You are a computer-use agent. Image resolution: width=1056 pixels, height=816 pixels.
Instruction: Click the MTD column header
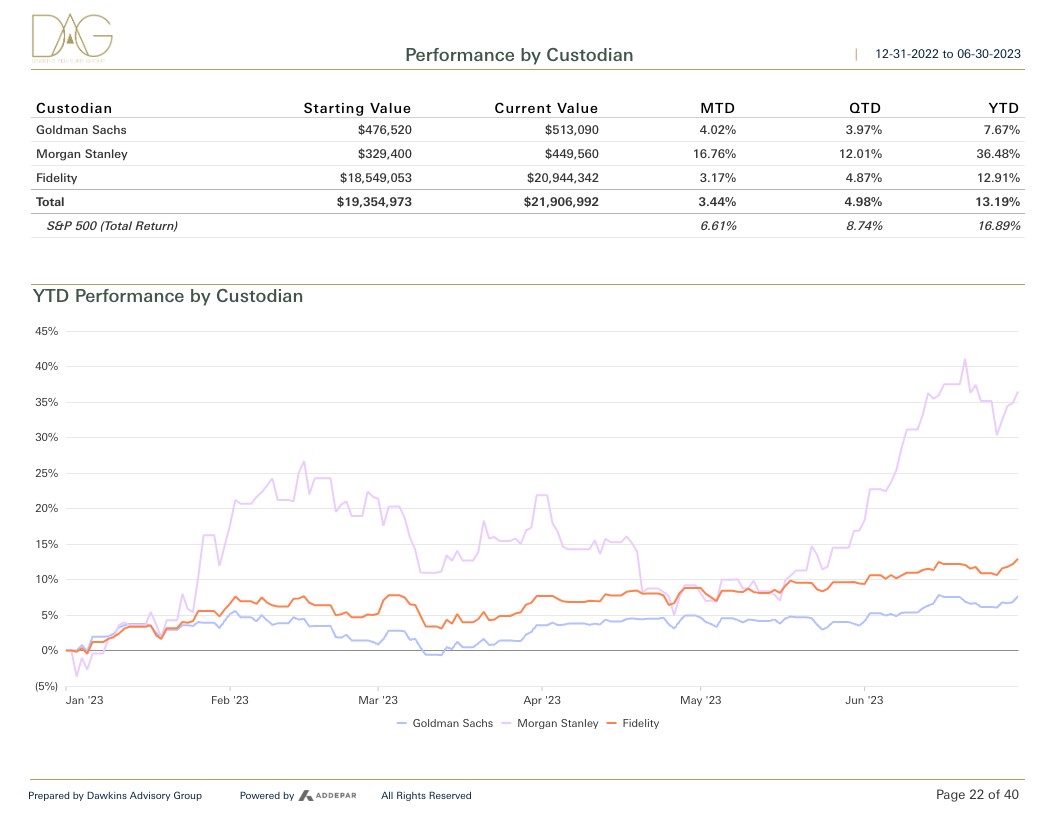(x=718, y=108)
